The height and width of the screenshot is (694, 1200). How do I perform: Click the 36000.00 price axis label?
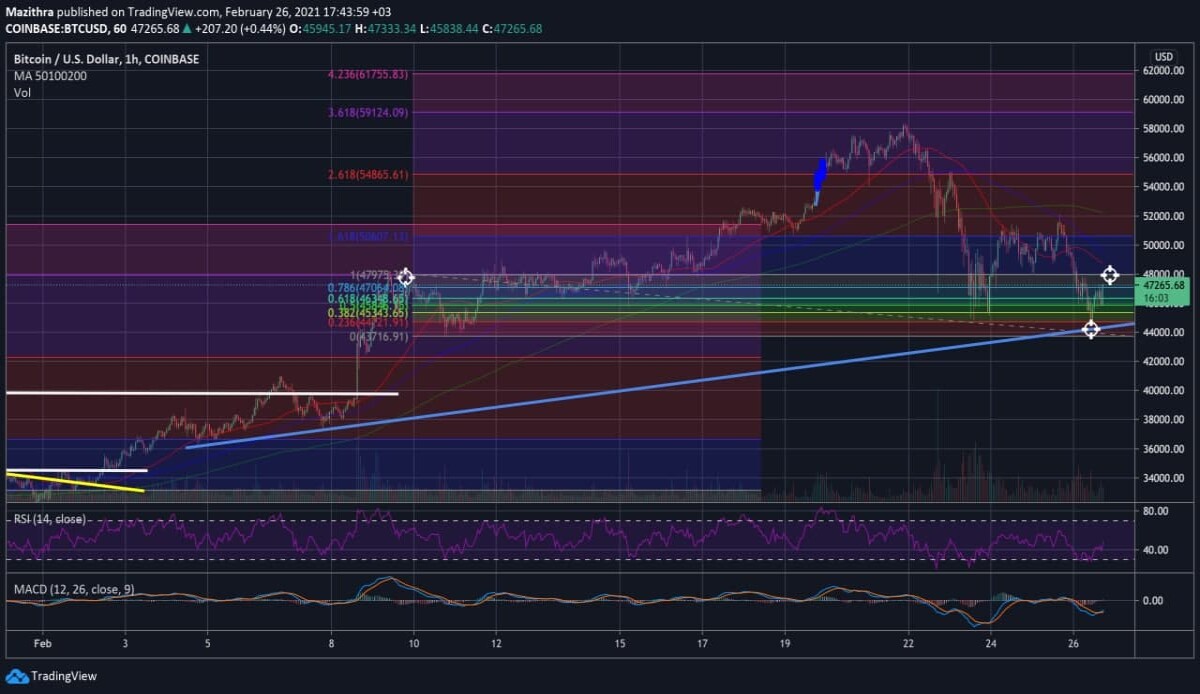[1166, 449]
